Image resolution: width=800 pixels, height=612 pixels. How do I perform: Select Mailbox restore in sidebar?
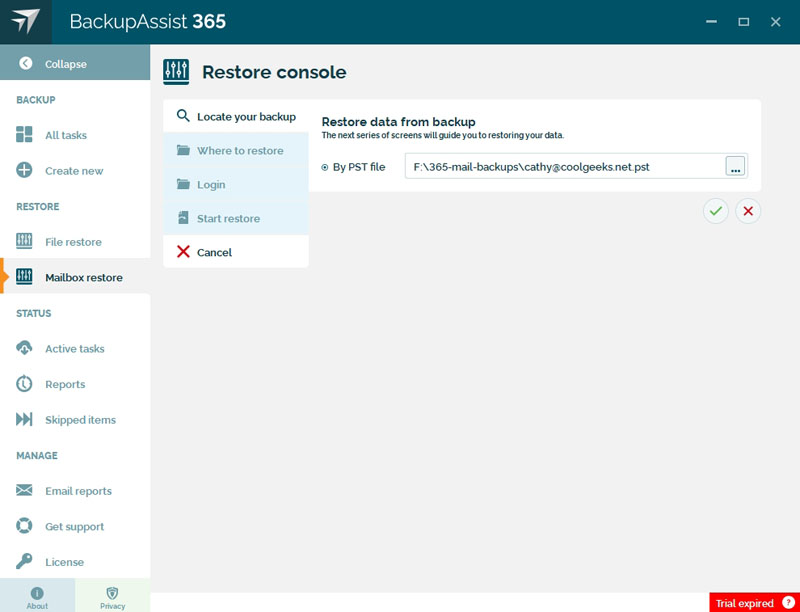(75, 277)
